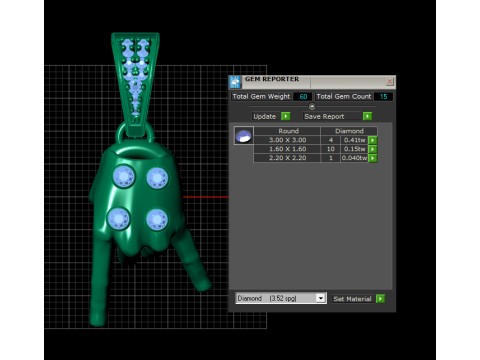This screenshot has width=480, height=360.
Task: Click the green arrow on the 0.040tw row
Action: pyautogui.click(x=373, y=158)
